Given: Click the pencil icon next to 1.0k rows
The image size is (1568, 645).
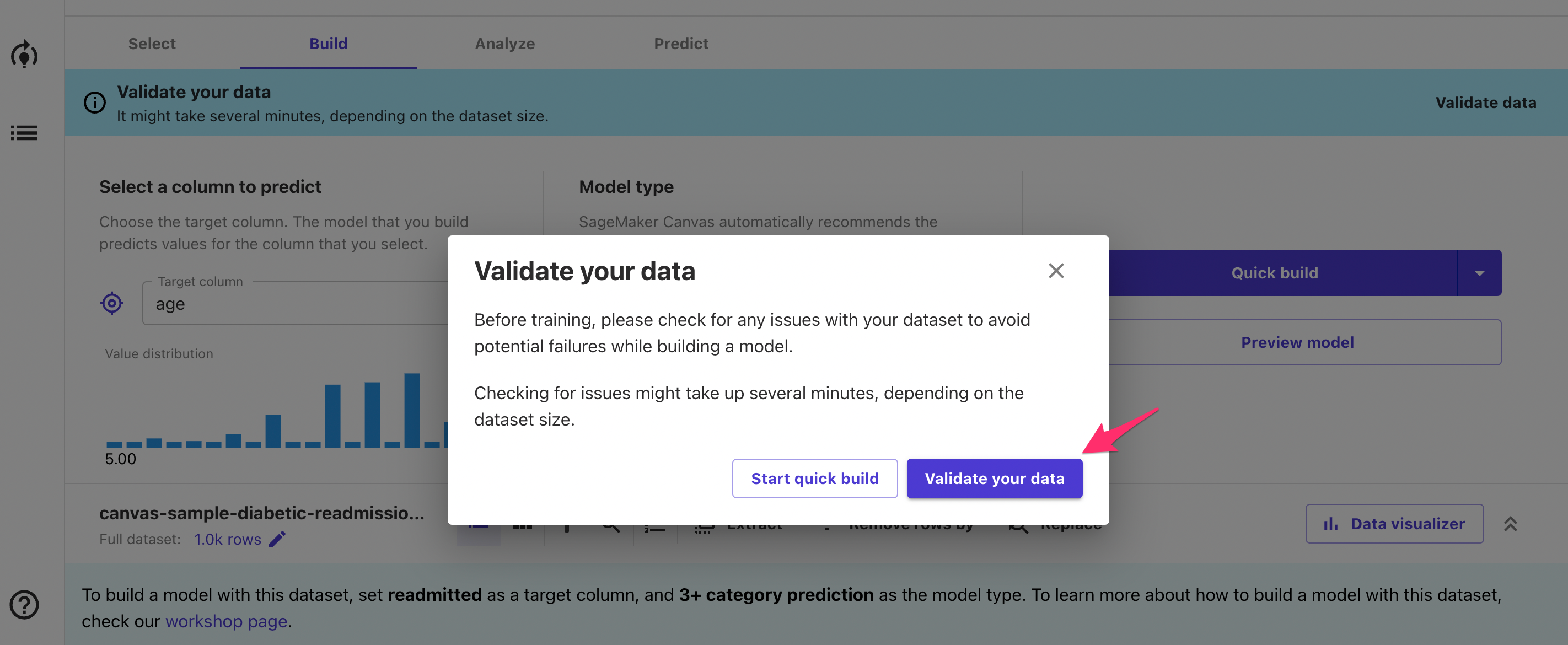Looking at the screenshot, I should (277, 539).
